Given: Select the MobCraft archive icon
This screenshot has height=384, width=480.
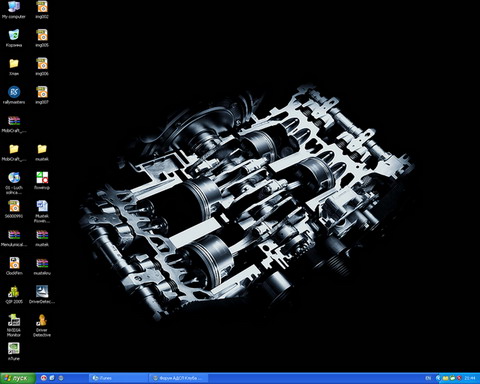Looking at the screenshot, I should click(14, 124).
